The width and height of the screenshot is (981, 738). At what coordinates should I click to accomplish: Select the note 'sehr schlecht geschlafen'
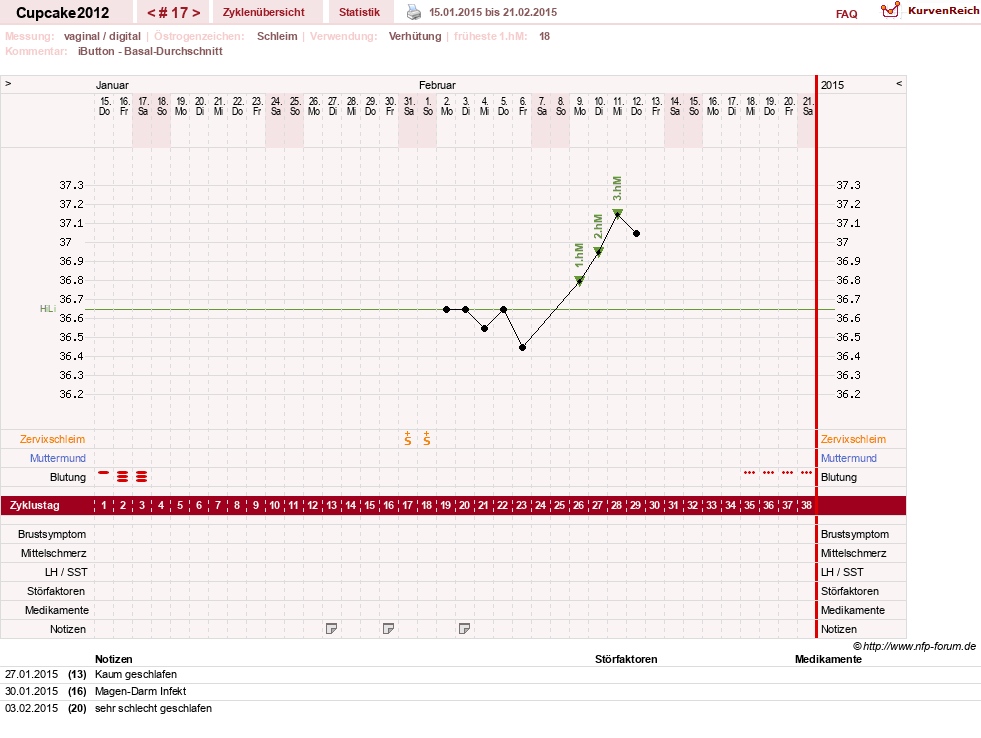(x=153, y=708)
